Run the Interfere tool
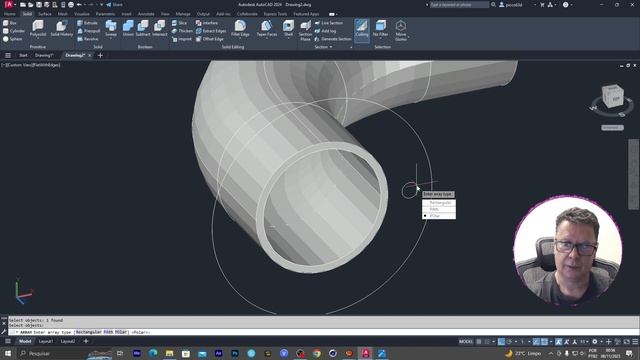Screen dimensions: 640x360 [207, 23]
